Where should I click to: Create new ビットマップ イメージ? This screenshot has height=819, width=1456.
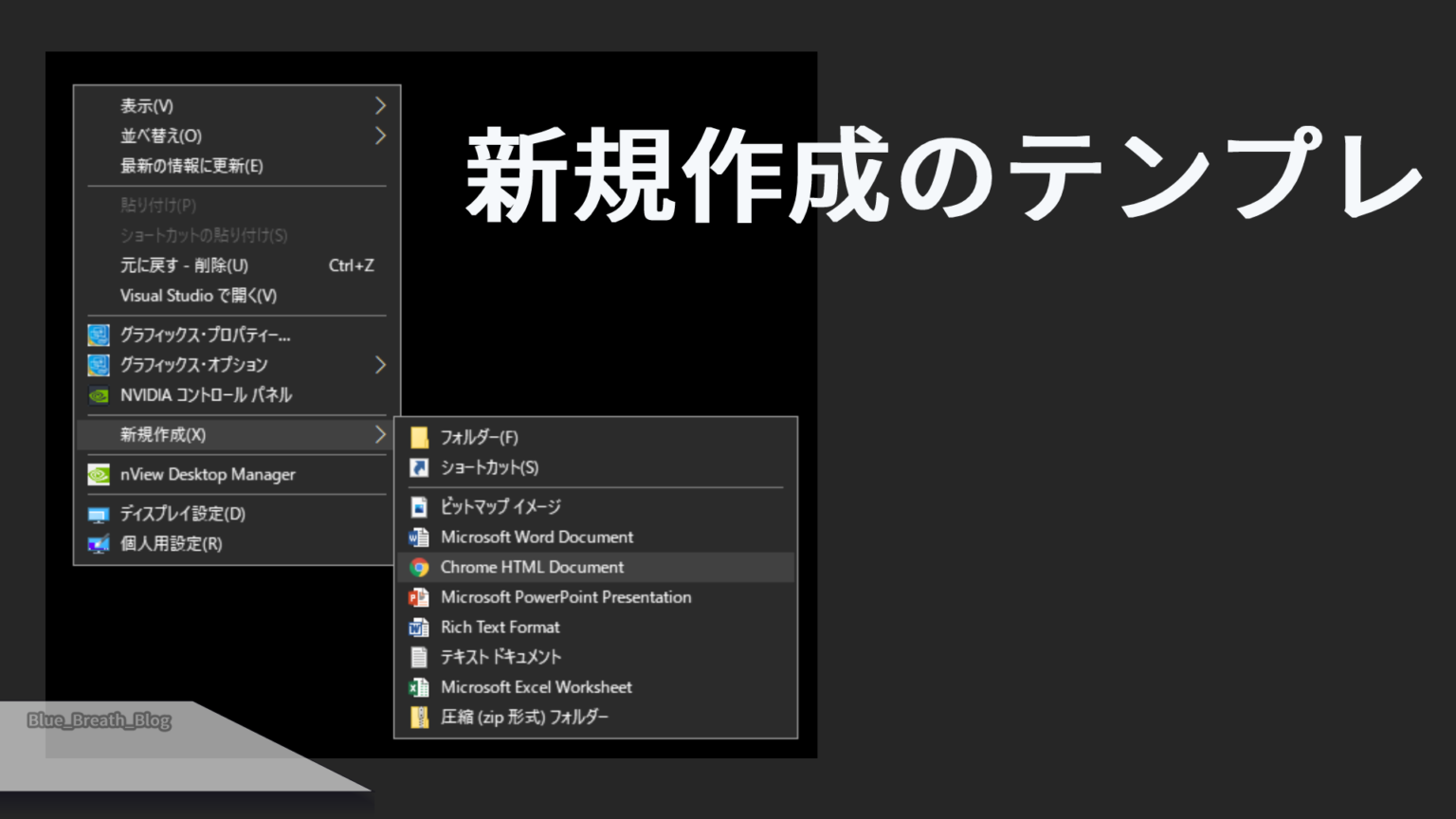pyautogui.click(x=595, y=507)
